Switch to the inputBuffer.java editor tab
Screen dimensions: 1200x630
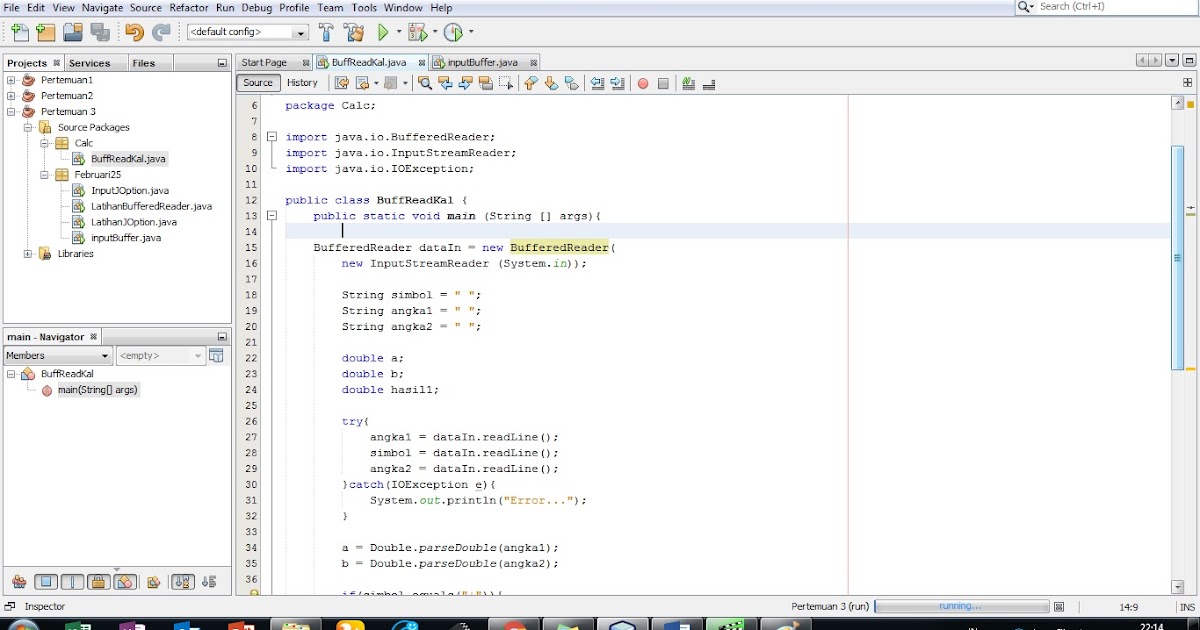coord(481,60)
